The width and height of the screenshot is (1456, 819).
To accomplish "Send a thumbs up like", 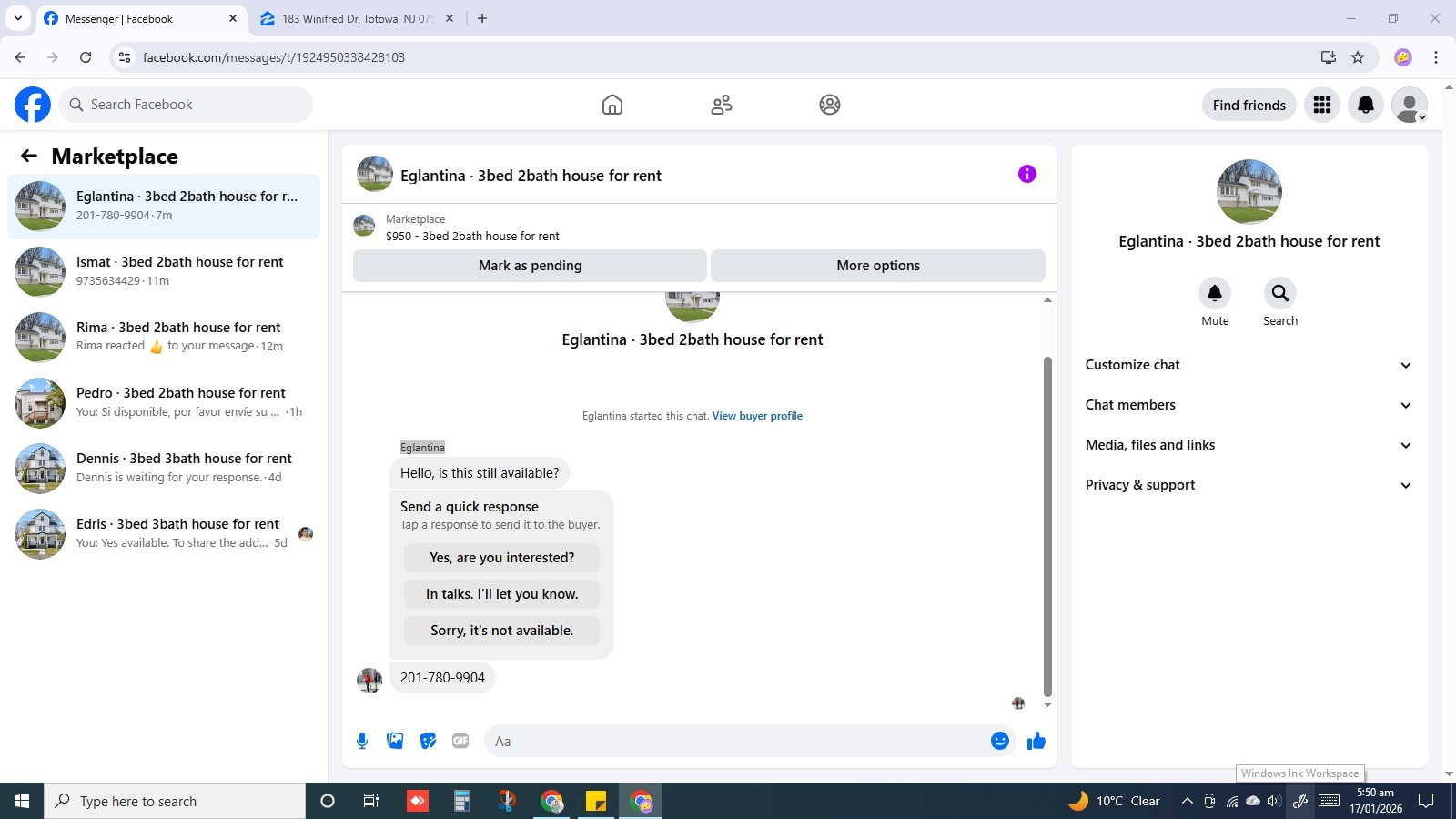I will coord(1036,741).
